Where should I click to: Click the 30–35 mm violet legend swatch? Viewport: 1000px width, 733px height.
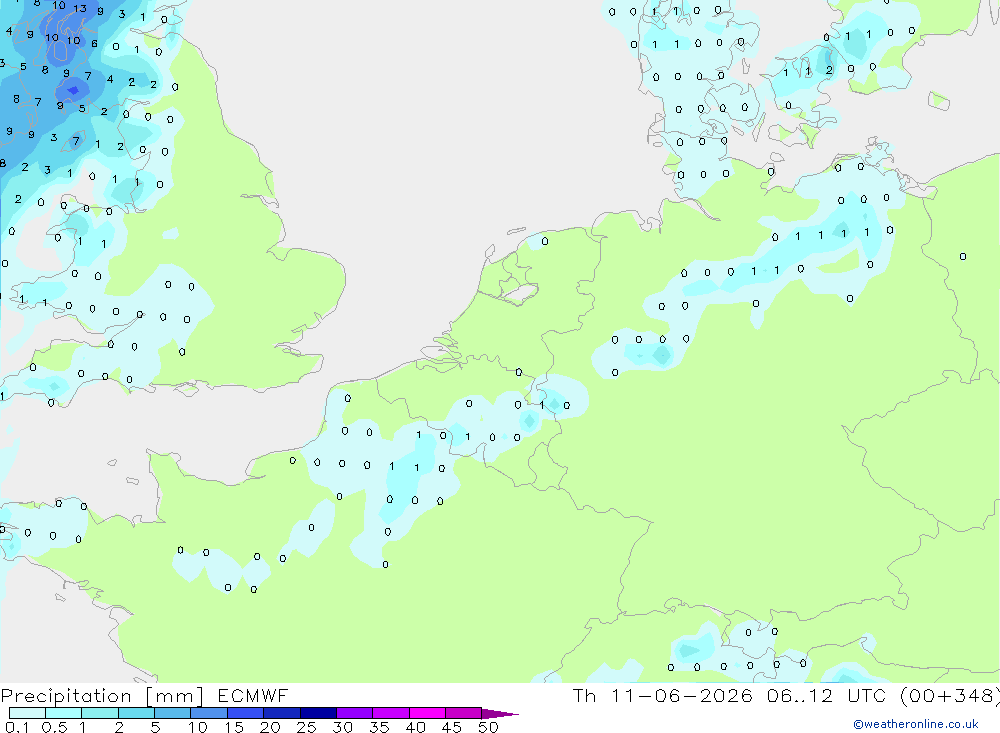tap(355, 713)
